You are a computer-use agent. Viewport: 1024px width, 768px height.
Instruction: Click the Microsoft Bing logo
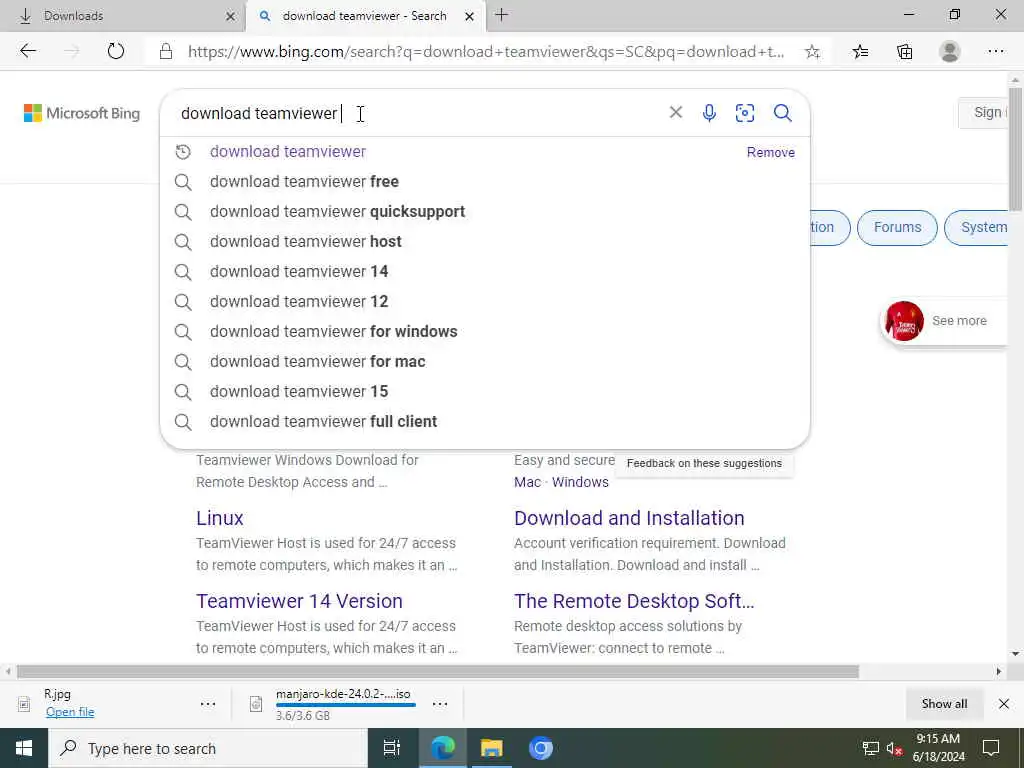tap(82, 113)
